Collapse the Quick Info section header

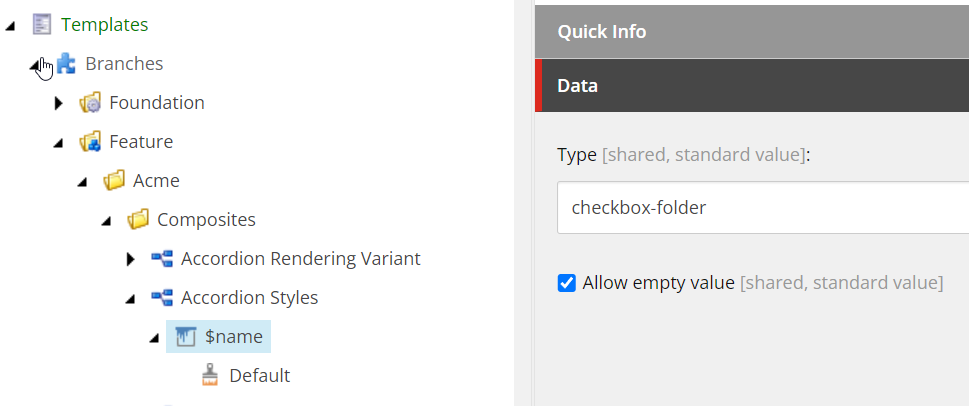750,32
